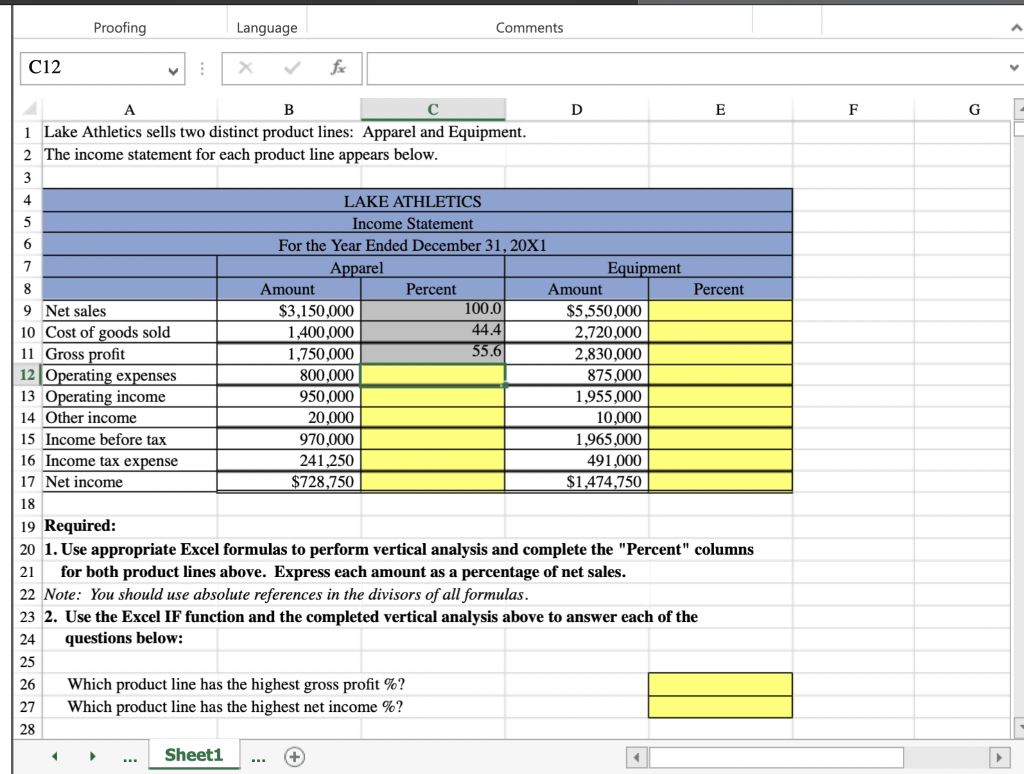Select yellow cell E9 Equipment net sales percent
This screenshot has height=774, width=1024.
720,310
